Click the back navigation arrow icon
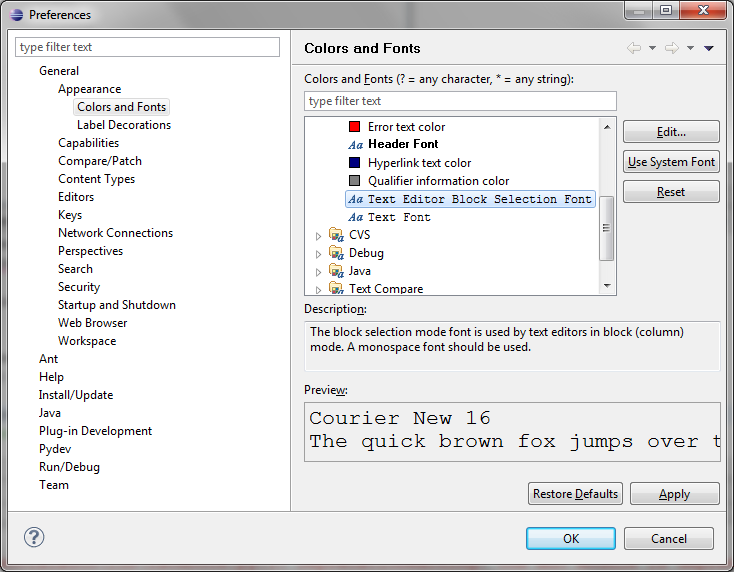The width and height of the screenshot is (734, 572). tap(634, 48)
